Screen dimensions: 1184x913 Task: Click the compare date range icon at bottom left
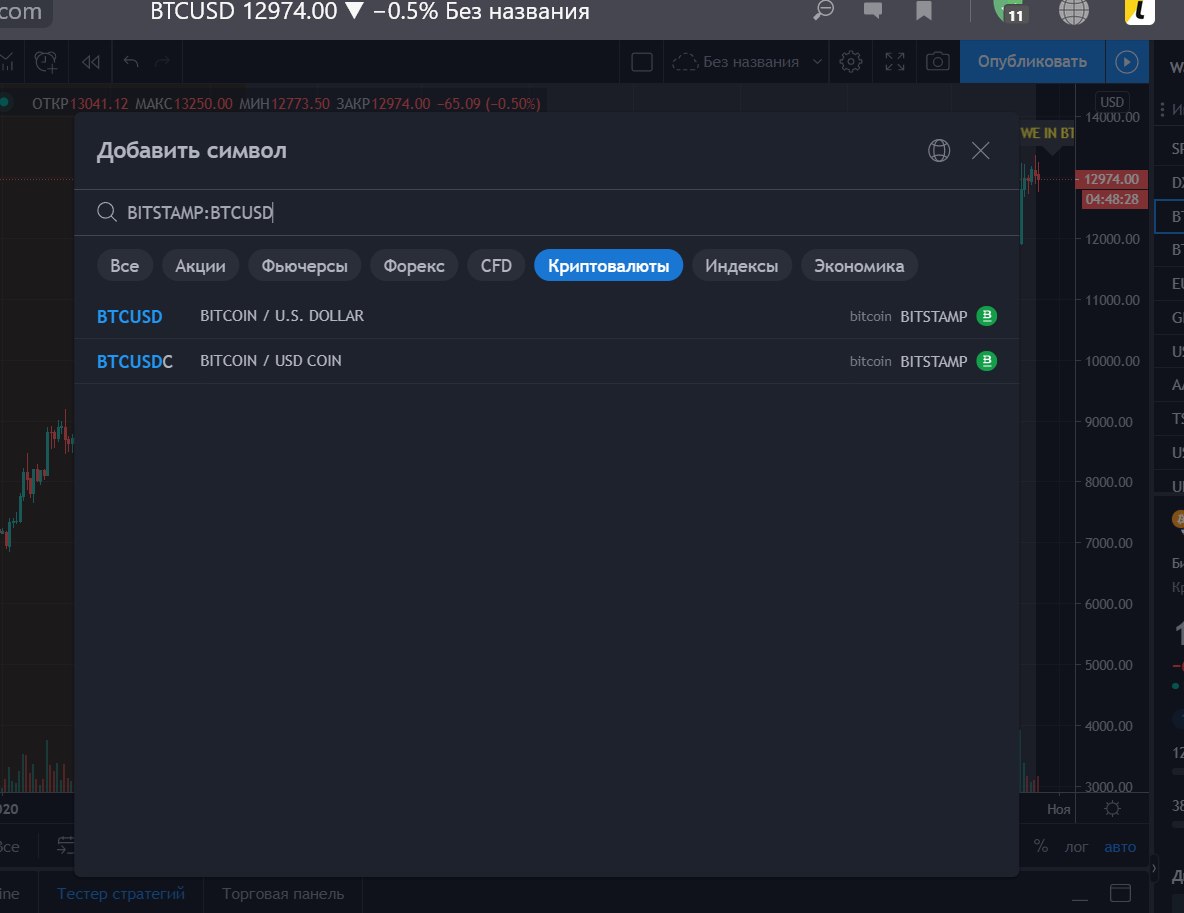66,846
